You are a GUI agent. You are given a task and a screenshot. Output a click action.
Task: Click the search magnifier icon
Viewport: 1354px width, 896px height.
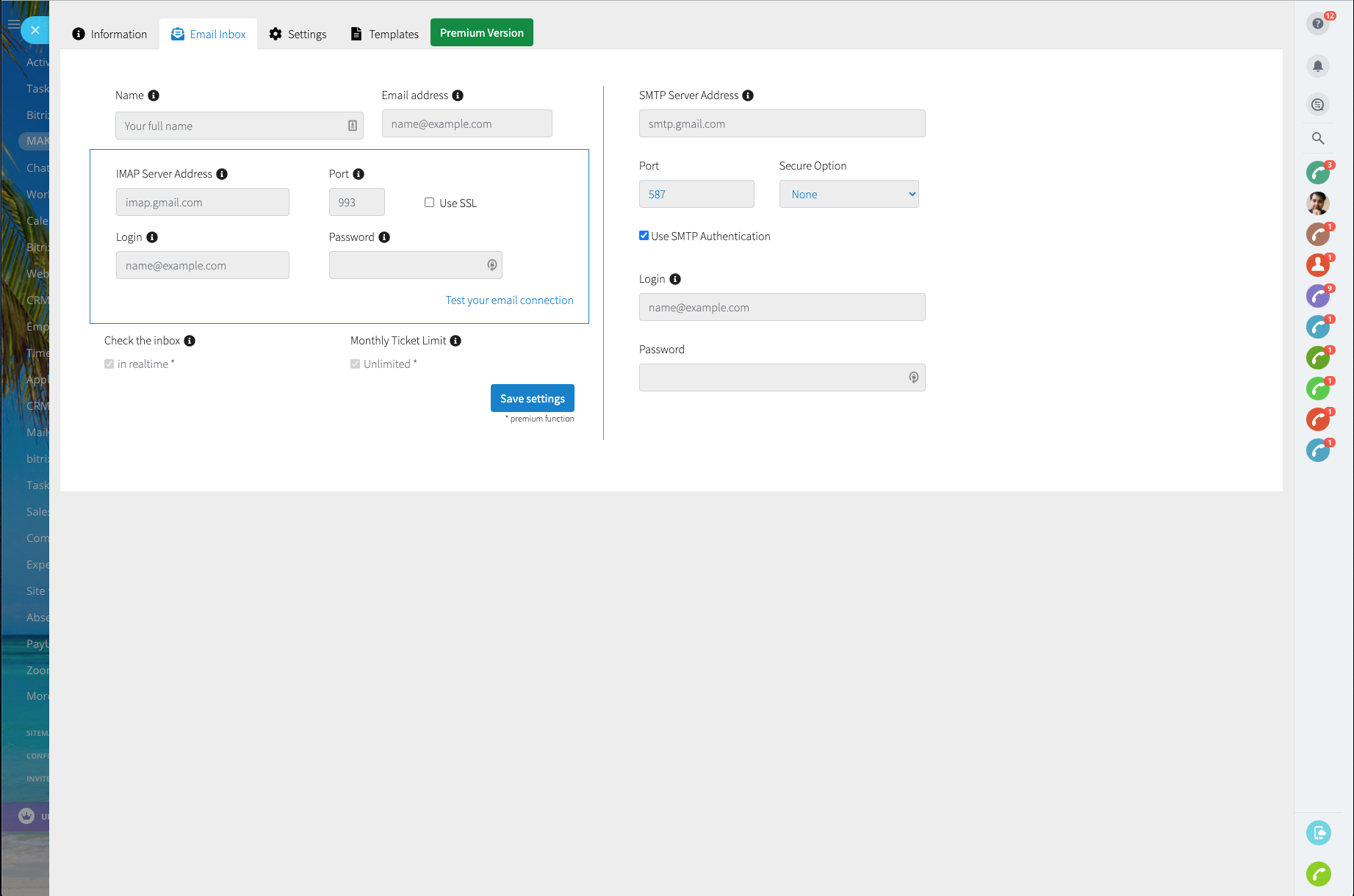click(x=1317, y=138)
